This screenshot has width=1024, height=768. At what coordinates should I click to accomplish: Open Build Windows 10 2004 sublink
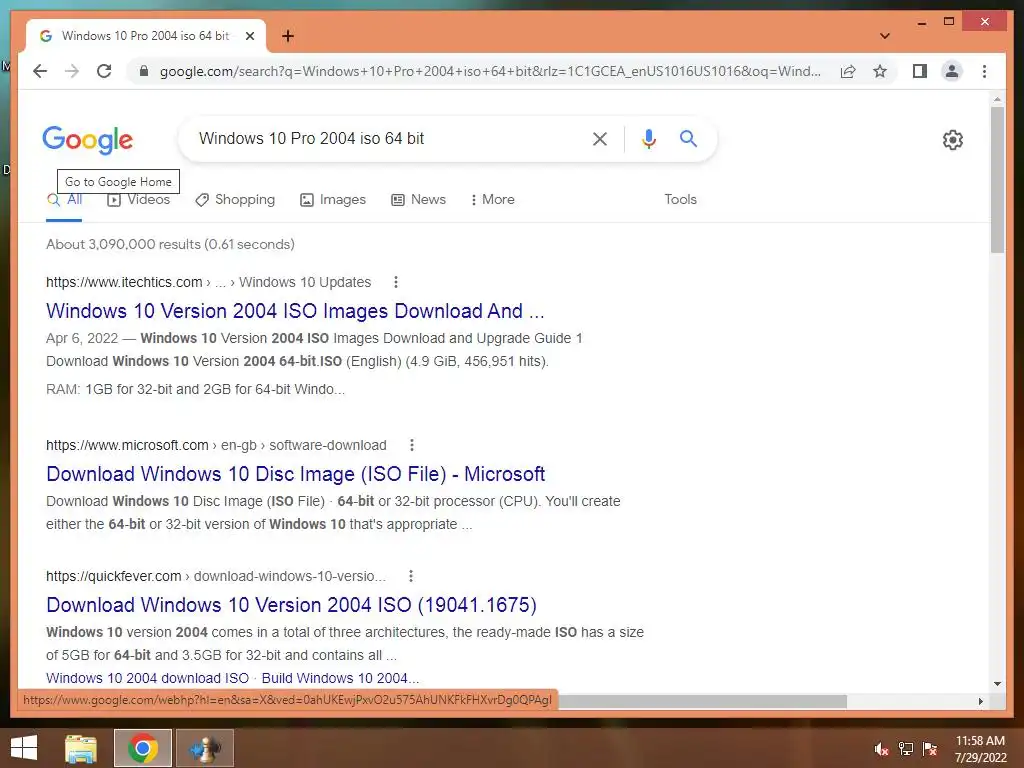(x=340, y=678)
